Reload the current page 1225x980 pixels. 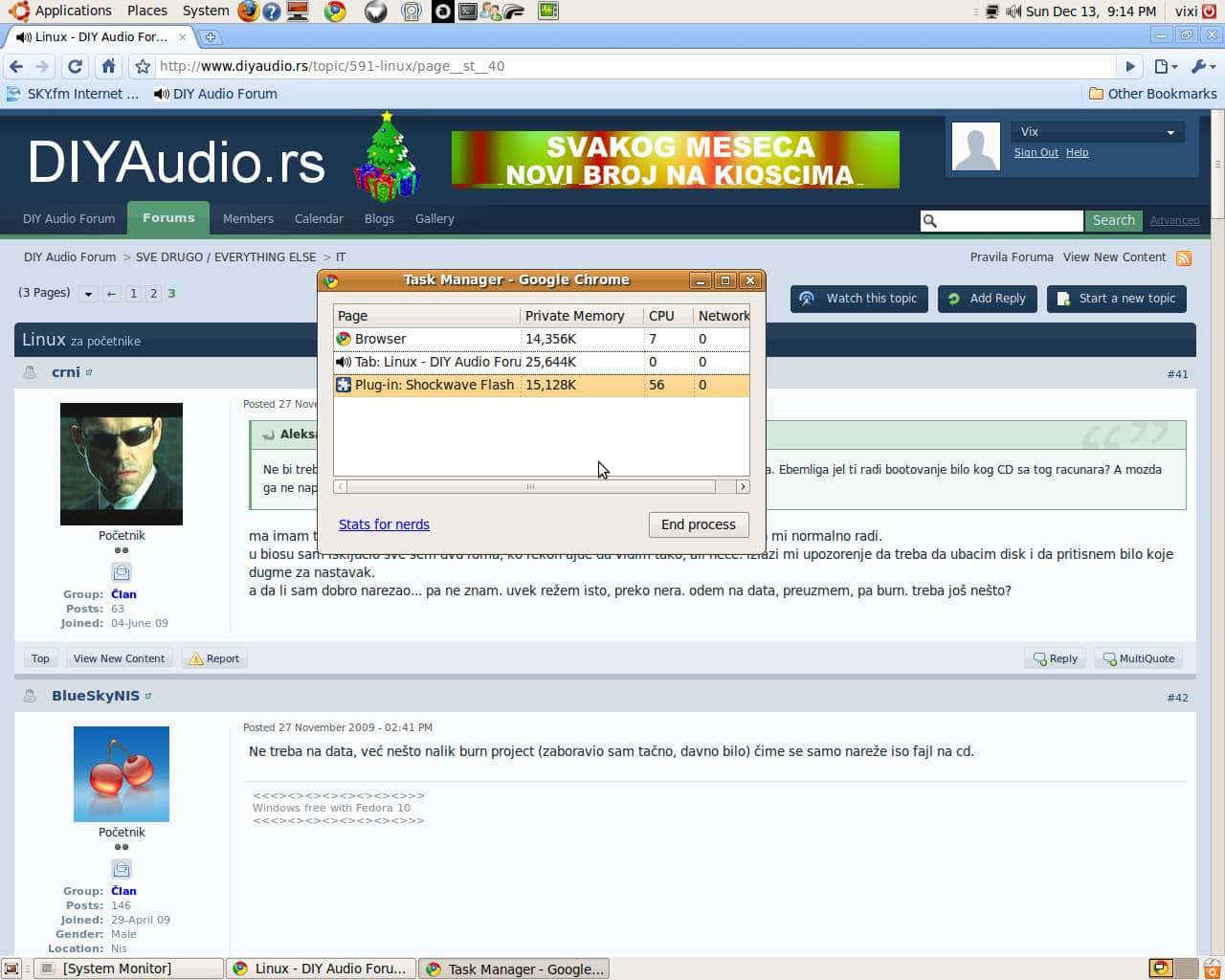coord(75,66)
